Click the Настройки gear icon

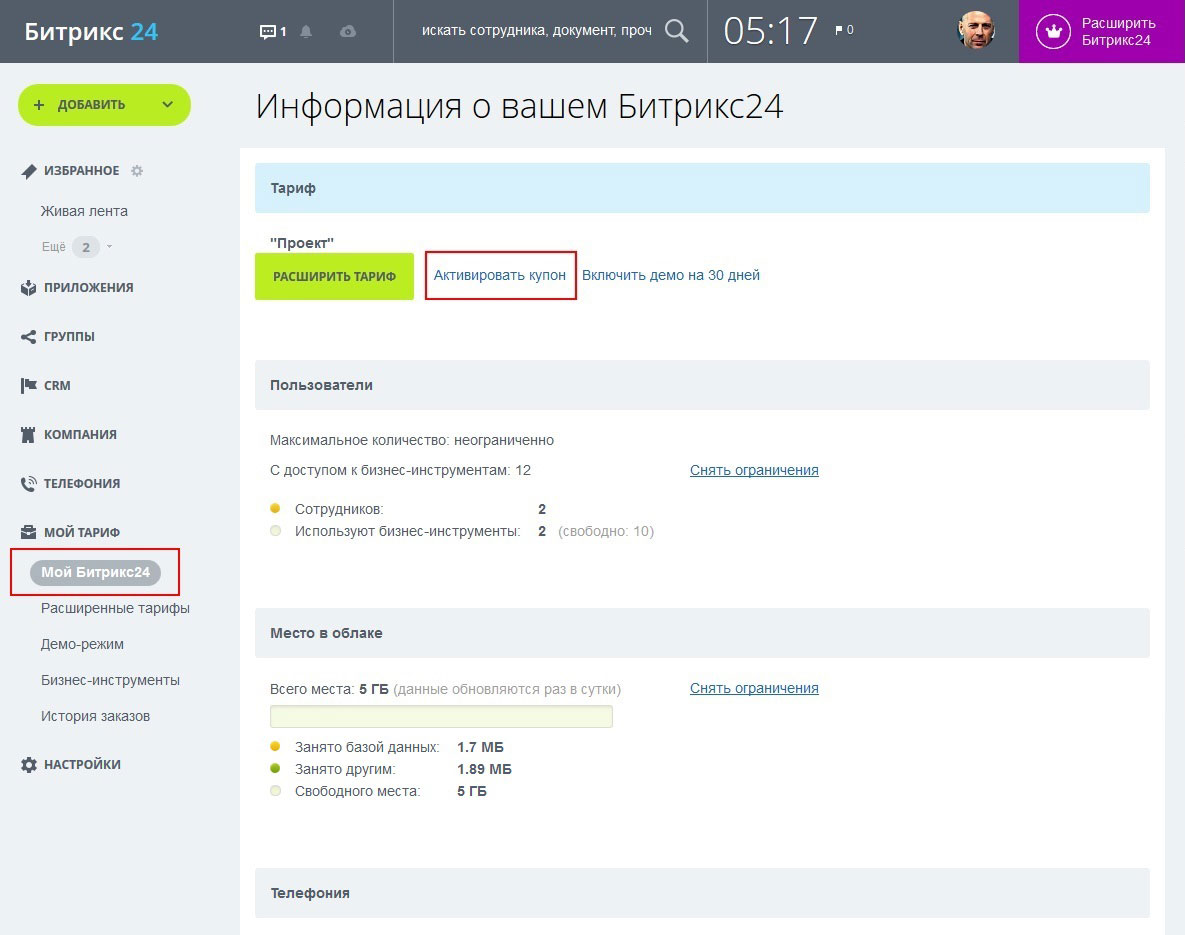(29, 764)
